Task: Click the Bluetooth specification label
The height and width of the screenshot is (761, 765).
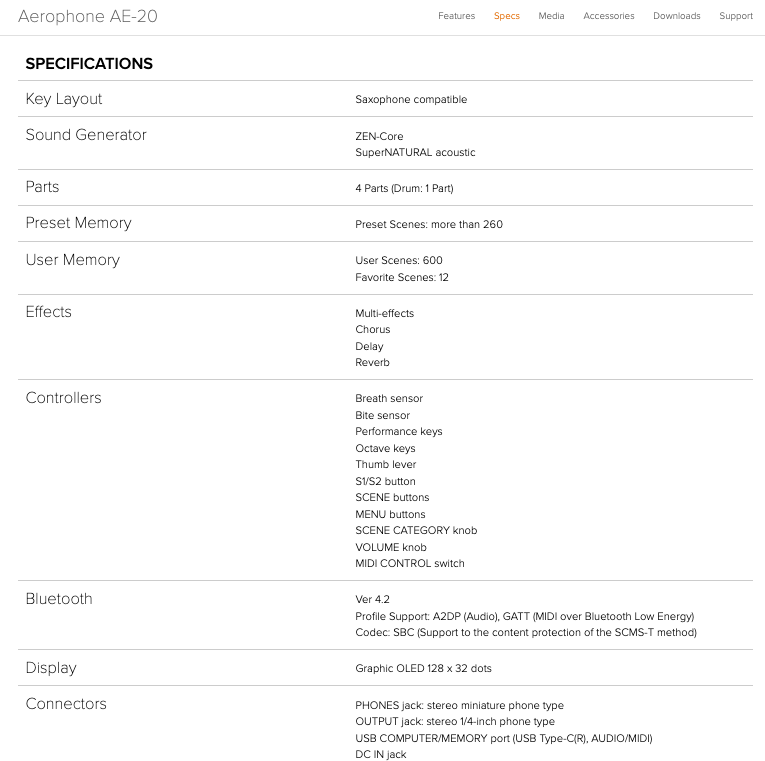Action: pyautogui.click(x=59, y=599)
